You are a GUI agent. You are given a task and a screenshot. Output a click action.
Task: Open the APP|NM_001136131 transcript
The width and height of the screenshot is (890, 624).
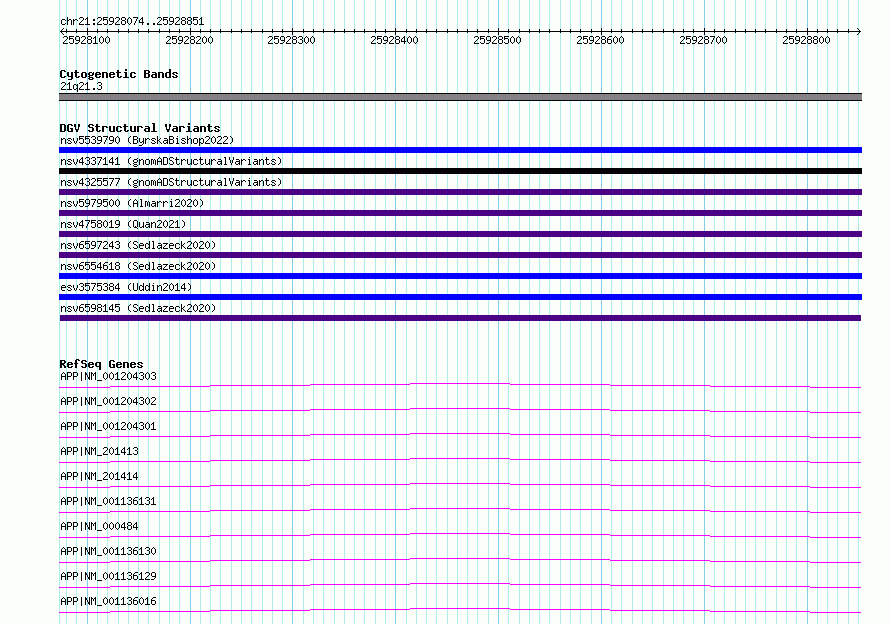tap(108, 501)
